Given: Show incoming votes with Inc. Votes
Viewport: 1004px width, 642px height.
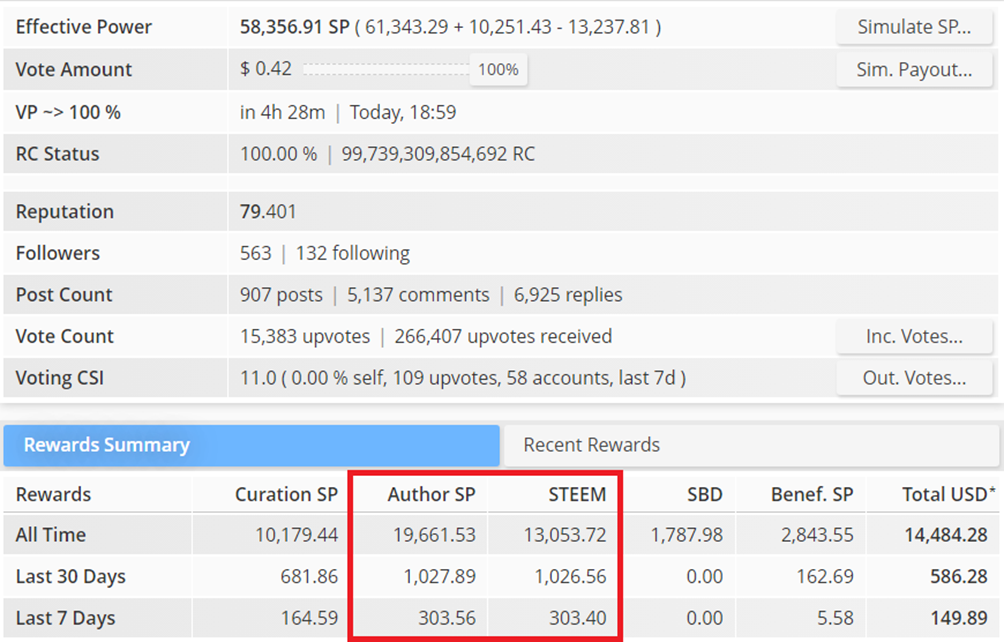Looking at the screenshot, I should [x=914, y=336].
